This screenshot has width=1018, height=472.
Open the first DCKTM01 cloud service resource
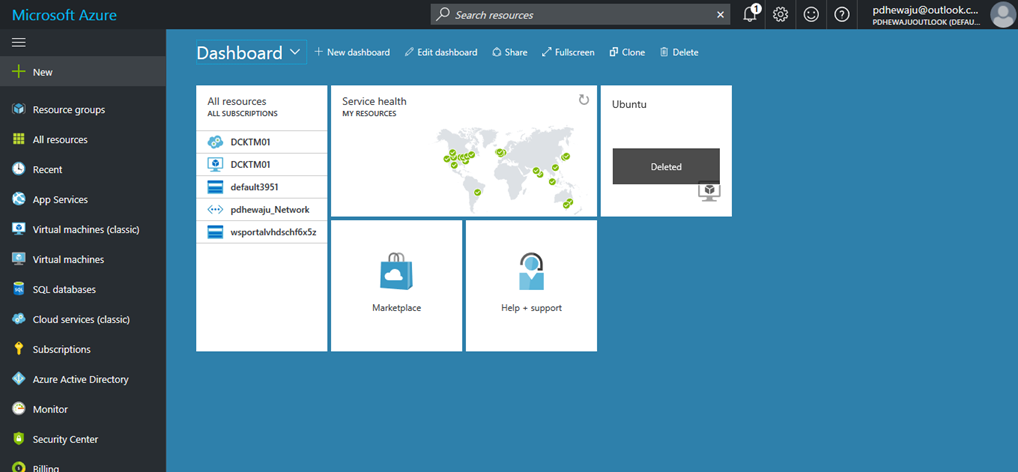coord(262,142)
